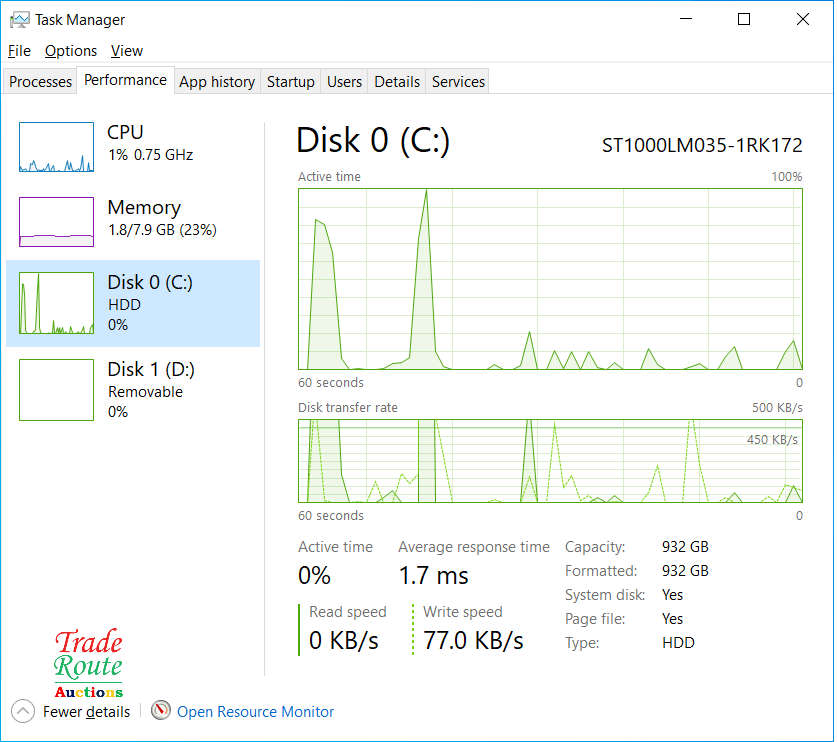Screen dimensions: 837x742
Task: Go to the Startup tab
Action: point(290,82)
